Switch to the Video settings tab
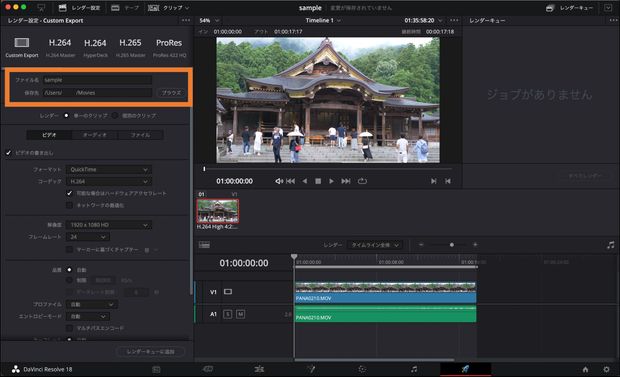Image resolution: width=620 pixels, height=377 pixels. pos(49,135)
